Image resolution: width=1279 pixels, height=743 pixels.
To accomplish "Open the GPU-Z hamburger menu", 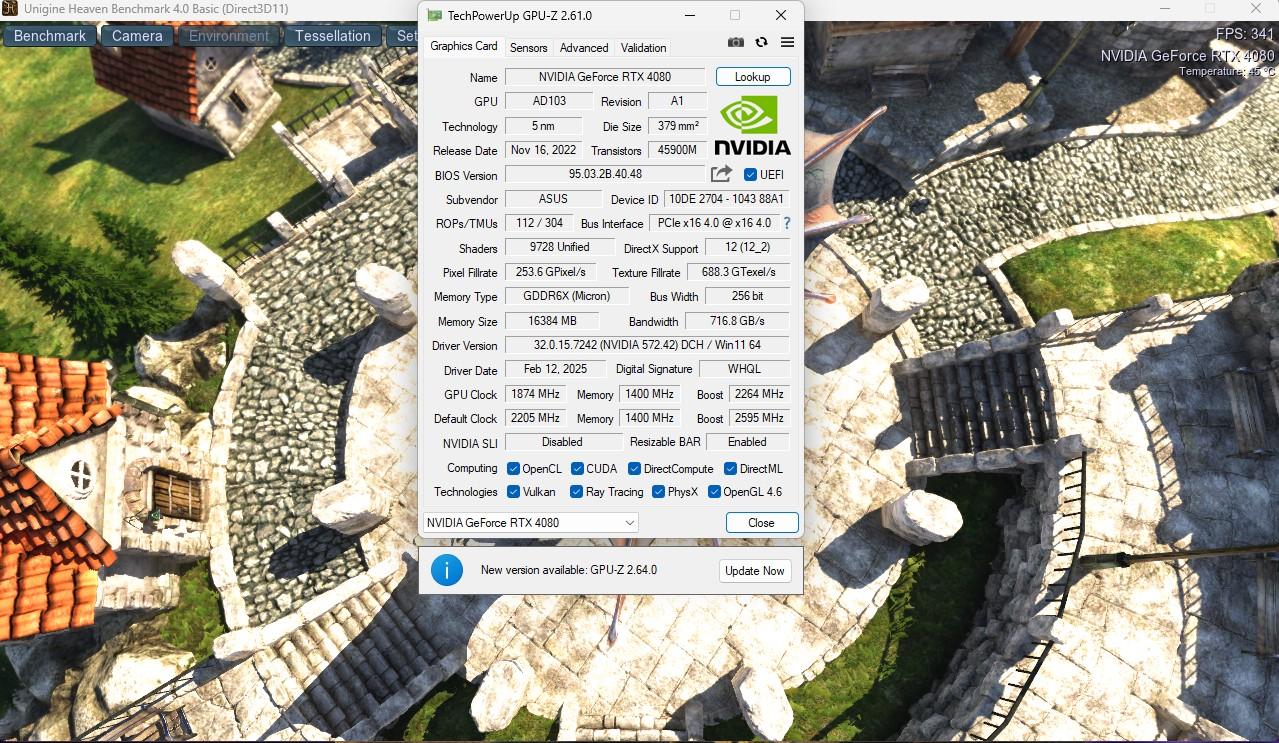I will tap(787, 42).
